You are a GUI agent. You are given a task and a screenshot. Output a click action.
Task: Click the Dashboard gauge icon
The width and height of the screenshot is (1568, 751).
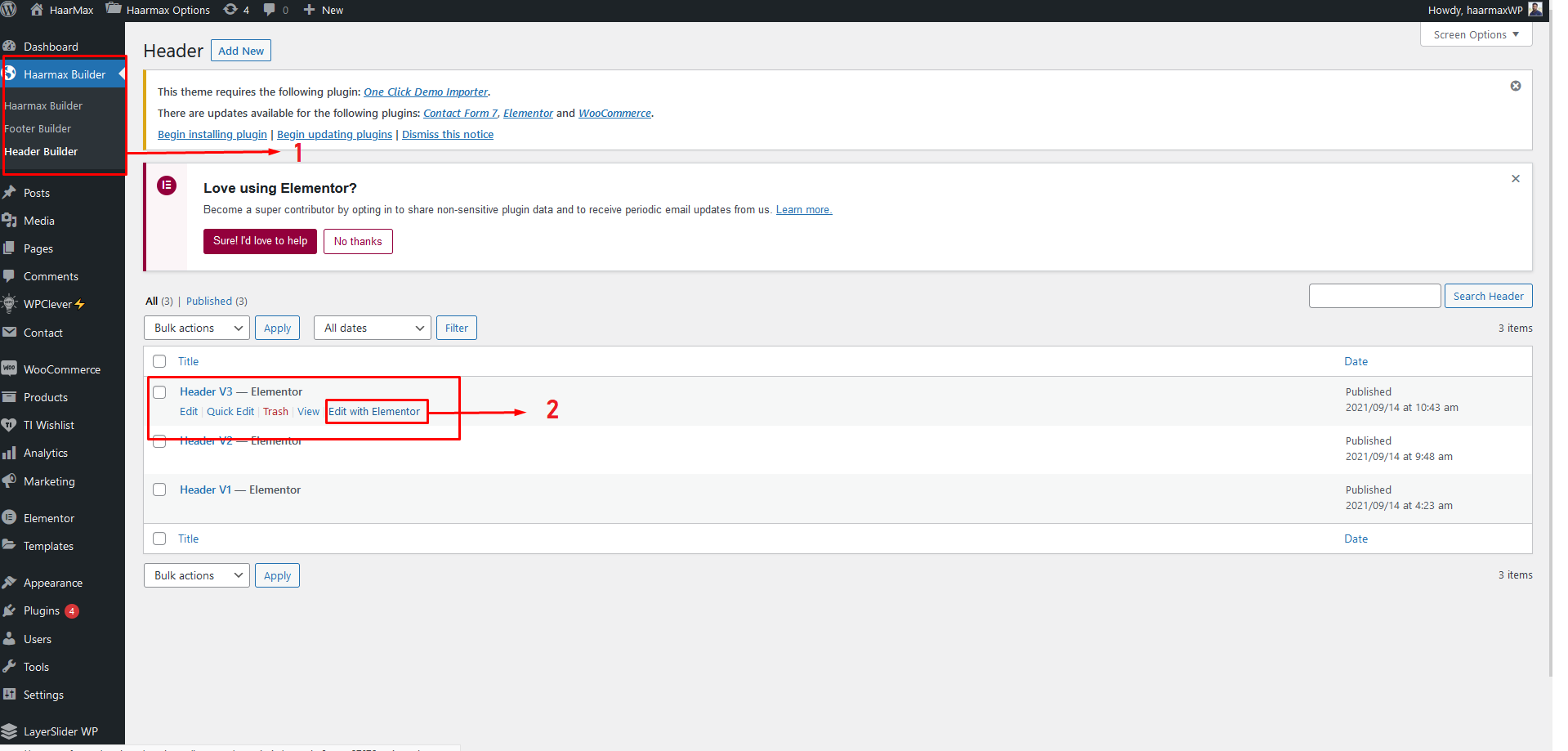[x=10, y=47]
